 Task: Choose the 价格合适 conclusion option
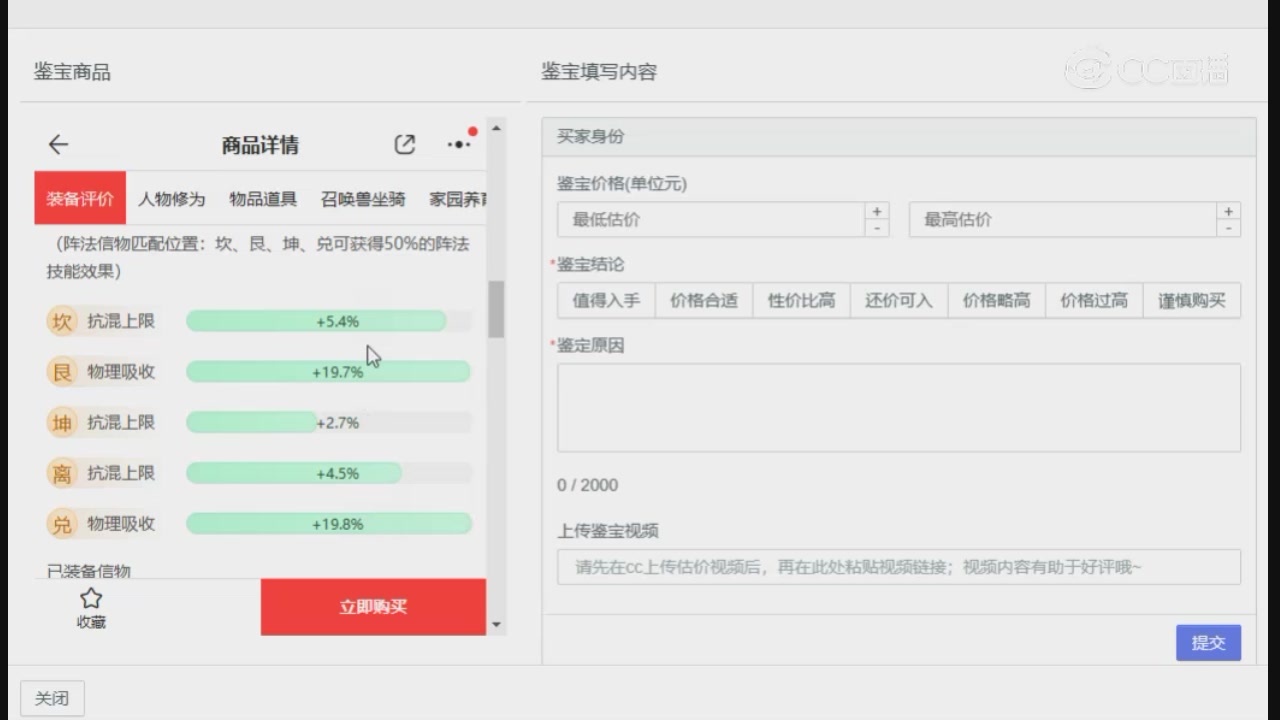[704, 300]
